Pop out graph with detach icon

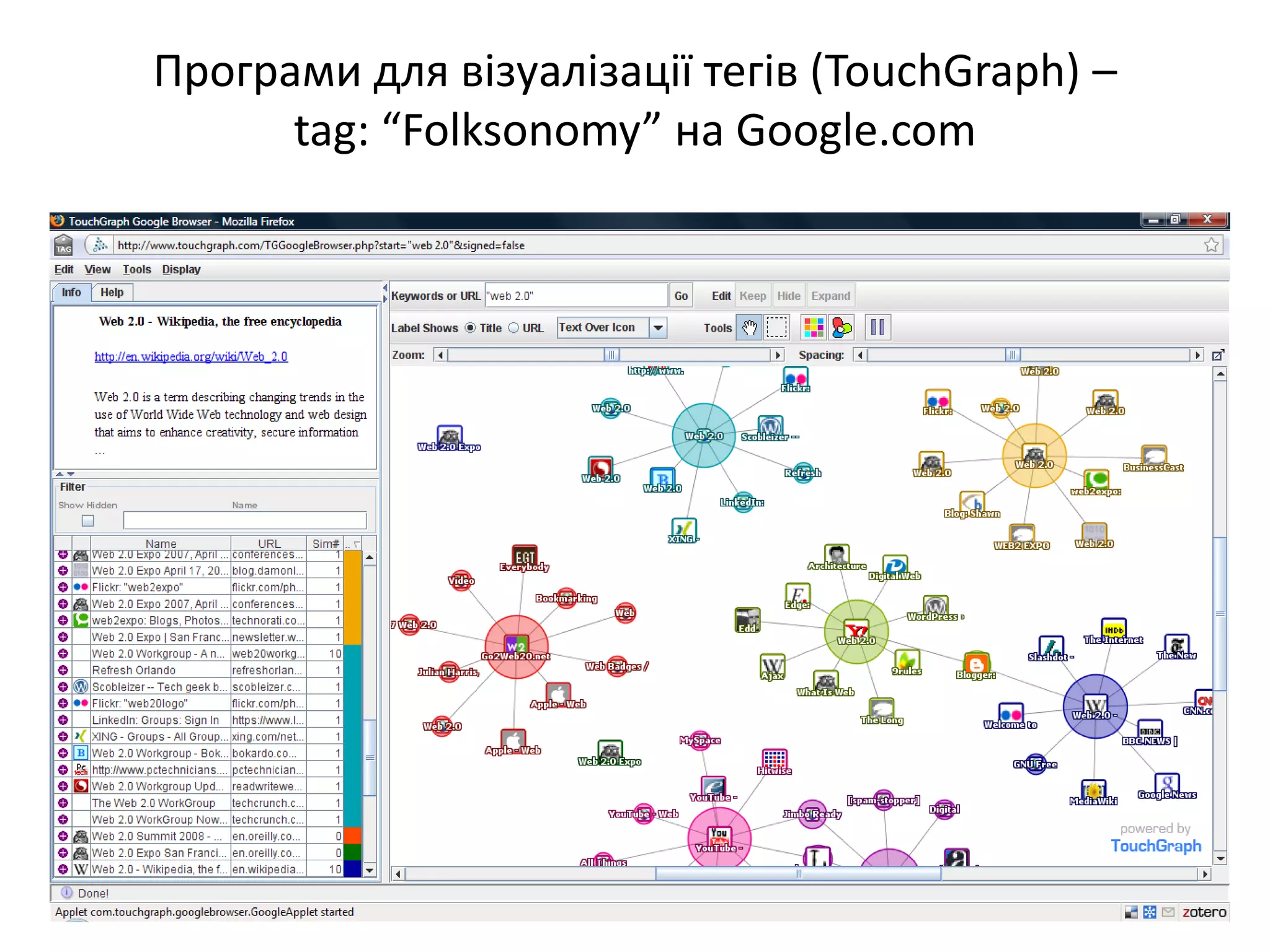[1218, 355]
